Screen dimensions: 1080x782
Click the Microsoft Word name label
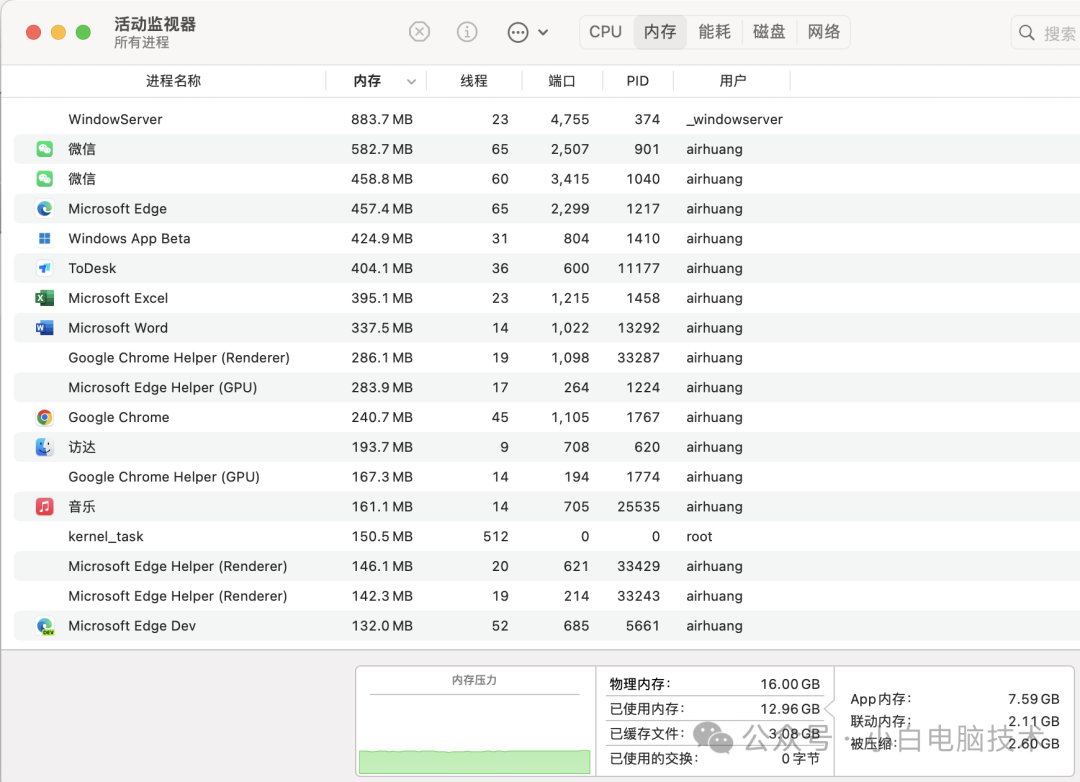118,328
